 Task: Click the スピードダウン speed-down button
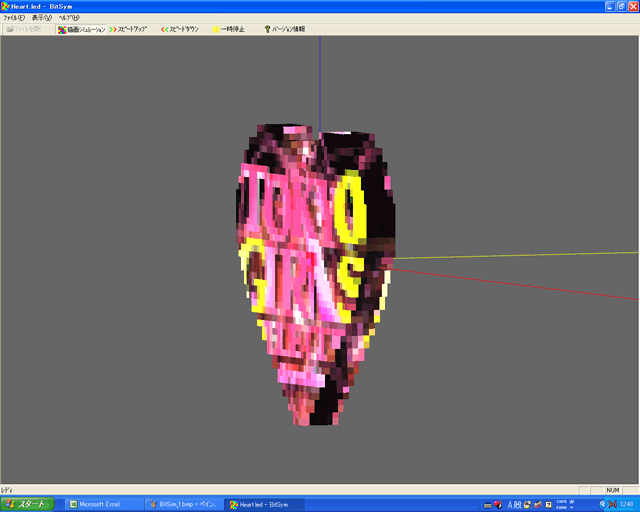coord(180,29)
